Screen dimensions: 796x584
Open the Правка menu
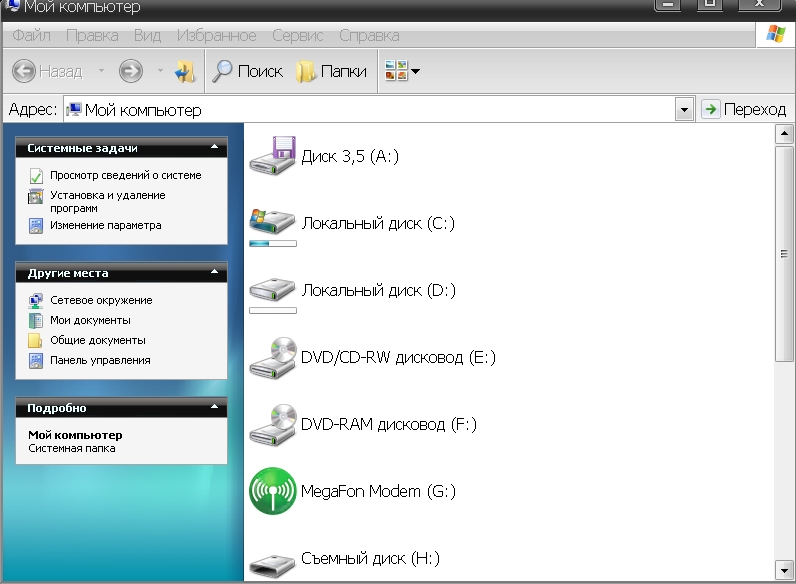[x=92, y=36]
